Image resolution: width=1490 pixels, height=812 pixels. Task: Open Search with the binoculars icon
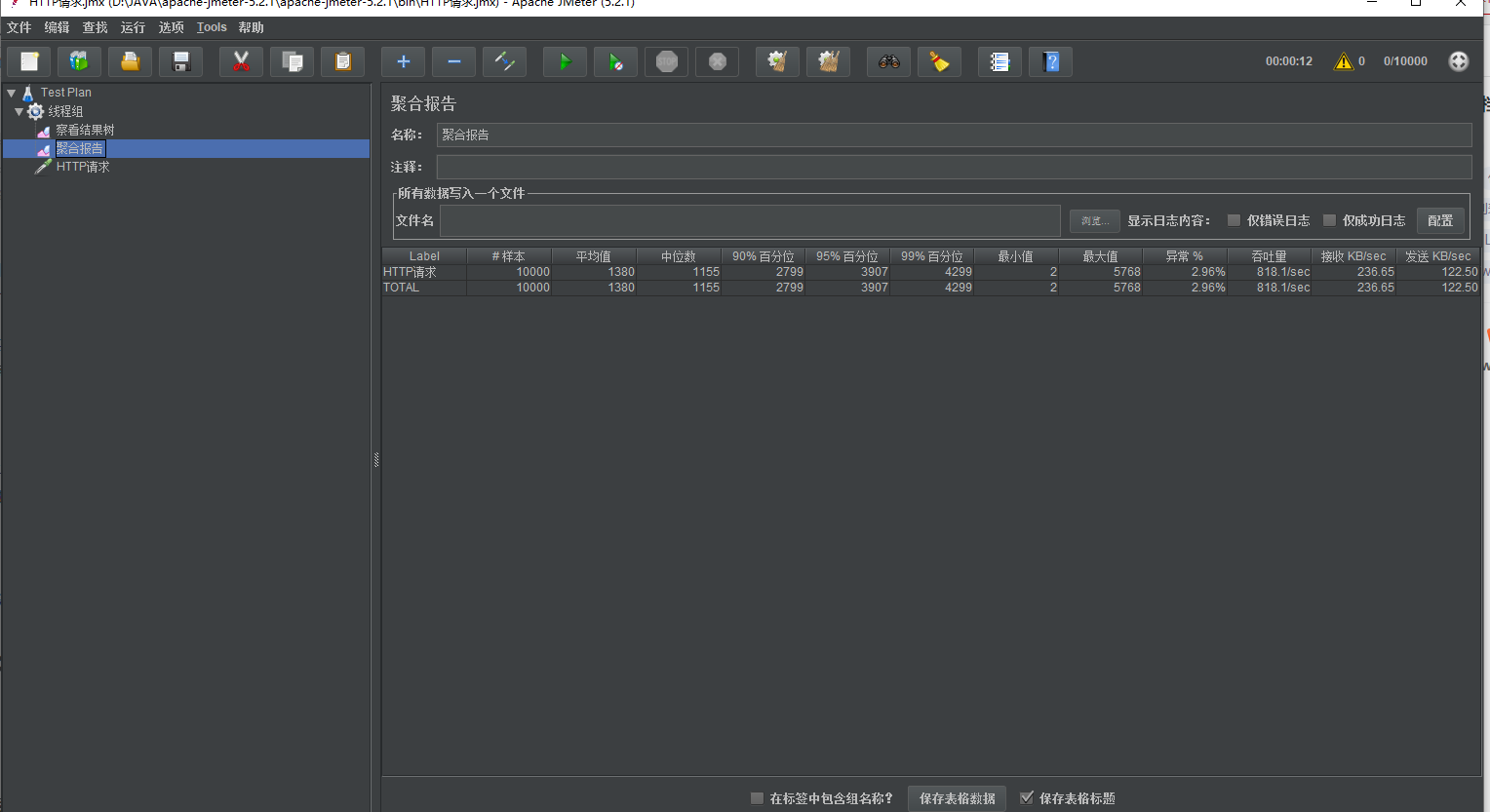889,61
